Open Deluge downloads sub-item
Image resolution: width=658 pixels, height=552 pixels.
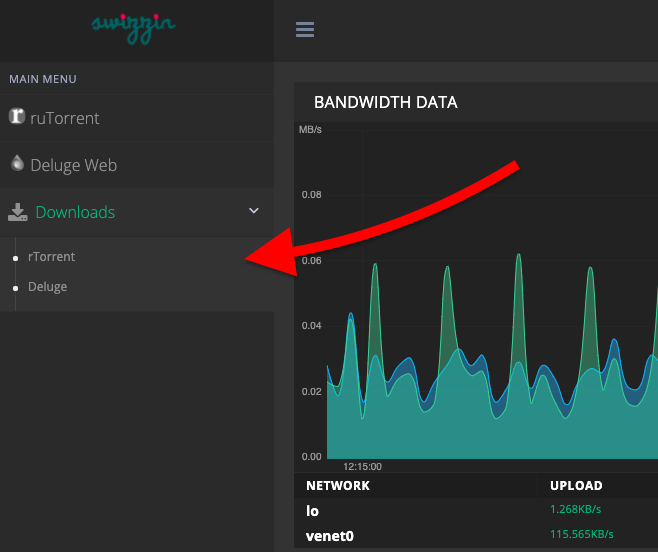47,287
